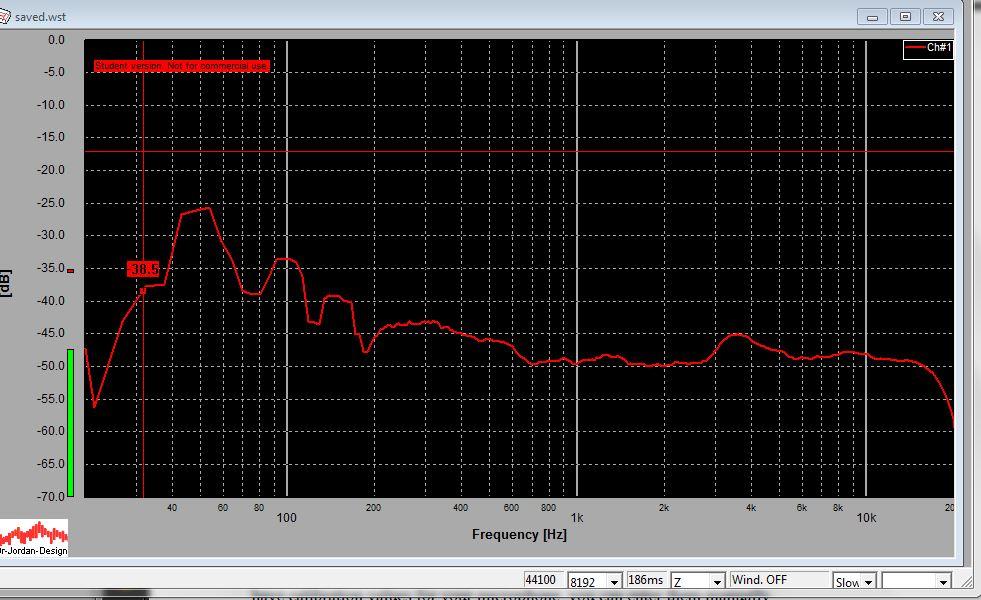Open the Z weighting dropdown

click(716, 582)
